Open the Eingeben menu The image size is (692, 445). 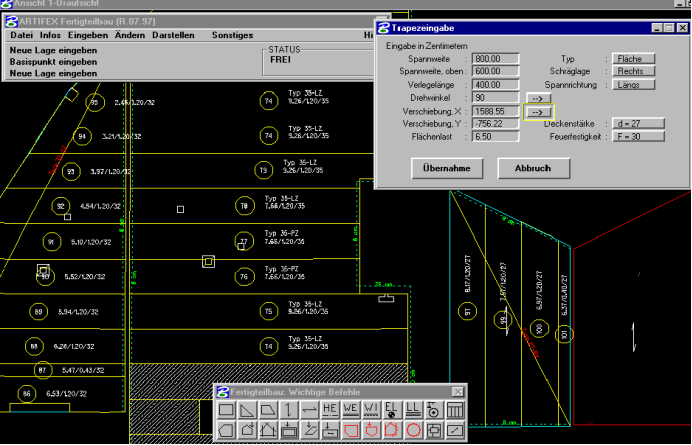pyautogui.click(x=88, y=35)
